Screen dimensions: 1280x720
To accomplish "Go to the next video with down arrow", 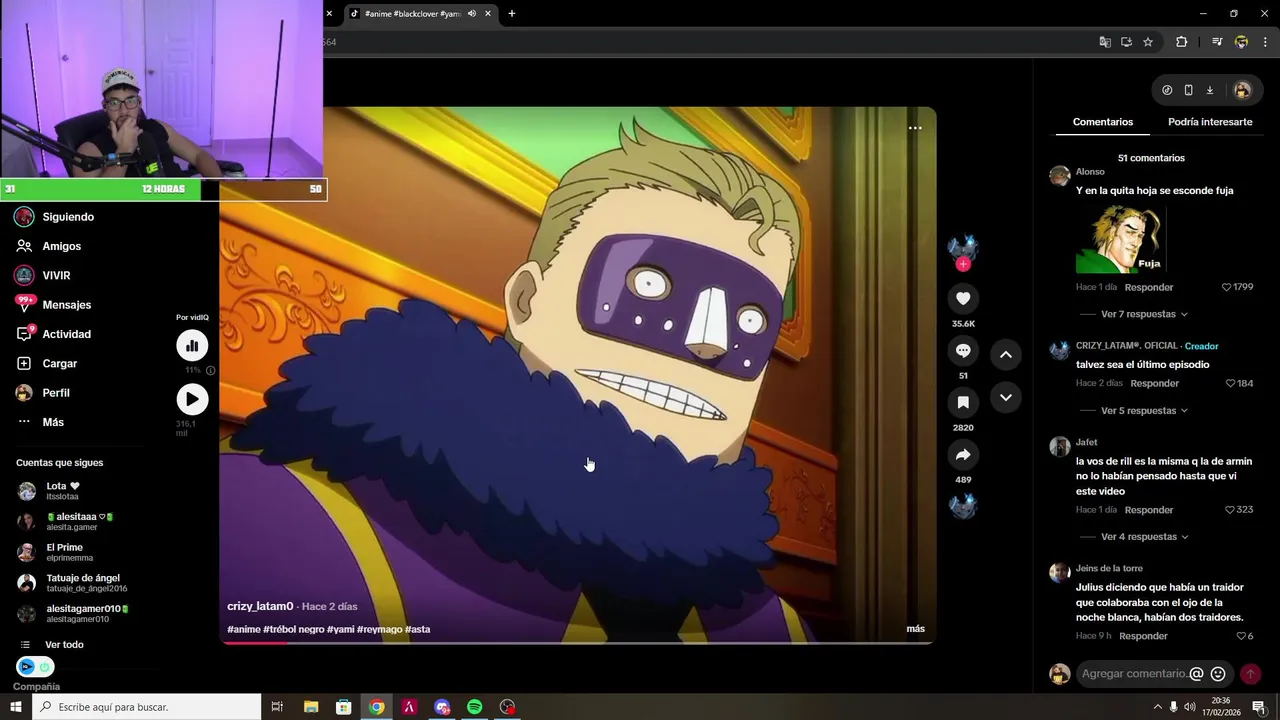I will click(x=1006, y=397).
